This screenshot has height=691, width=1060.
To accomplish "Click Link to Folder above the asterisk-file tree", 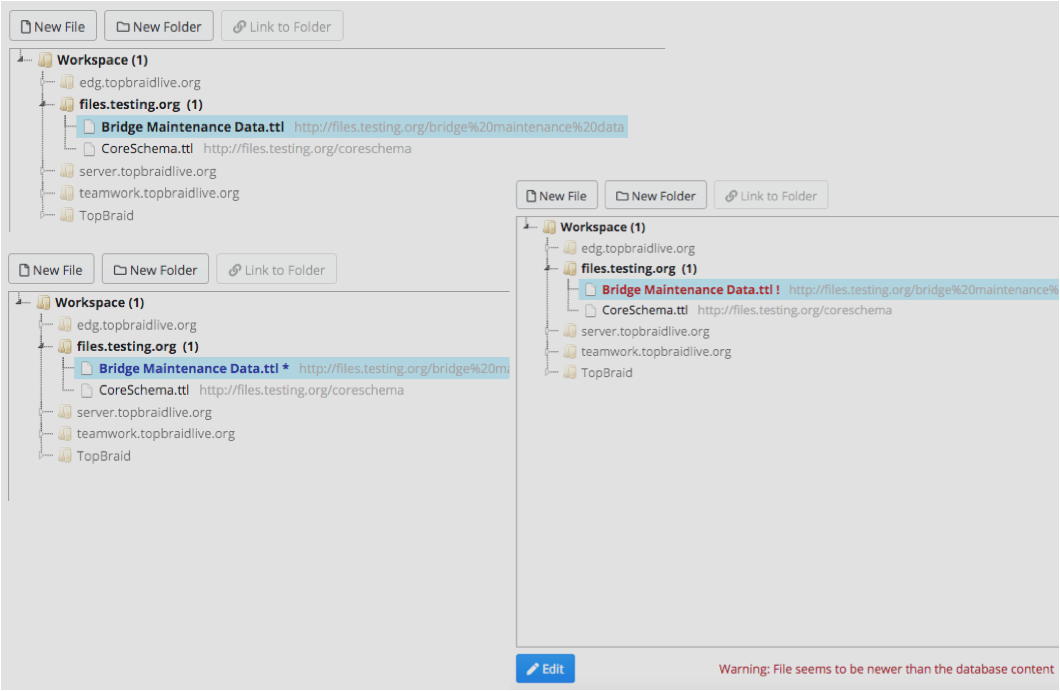I will point(276,270).
